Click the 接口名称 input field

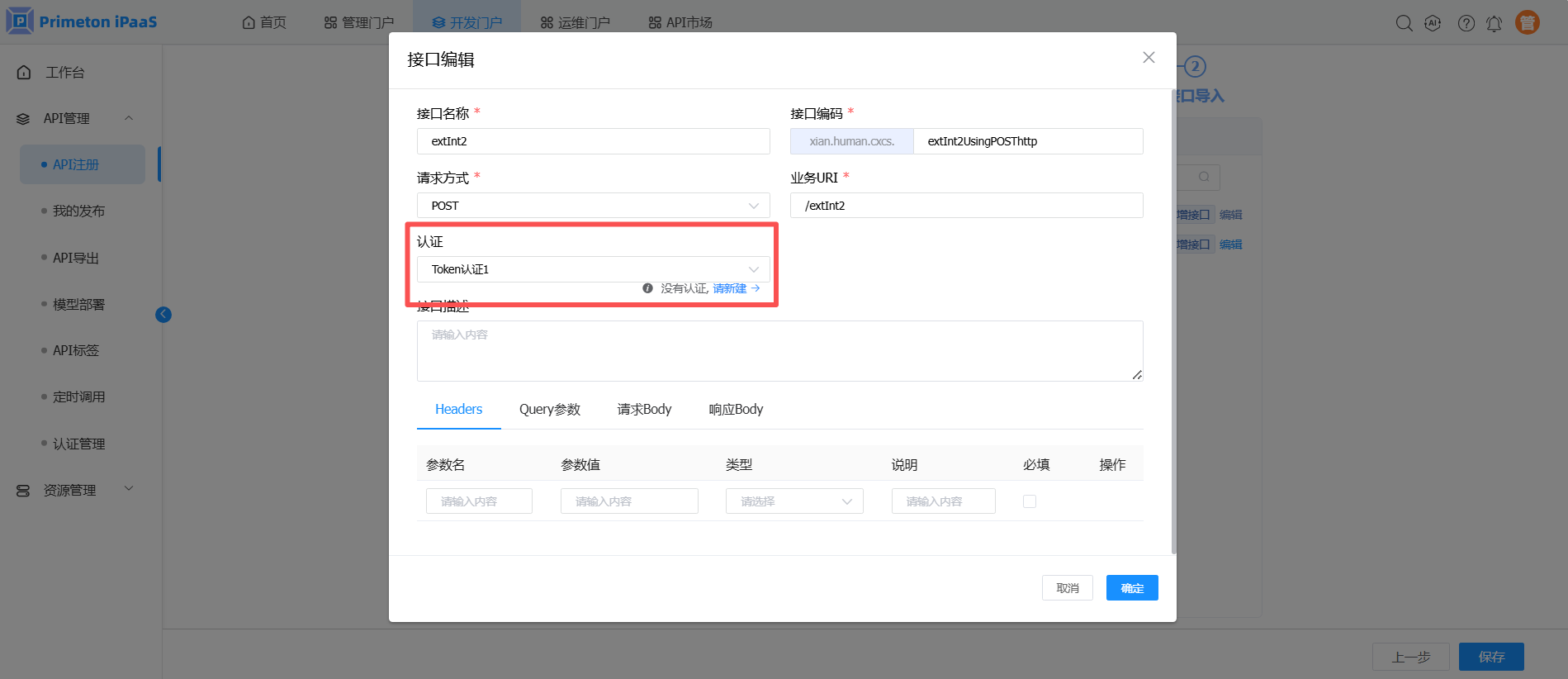(x=593, y=141)
